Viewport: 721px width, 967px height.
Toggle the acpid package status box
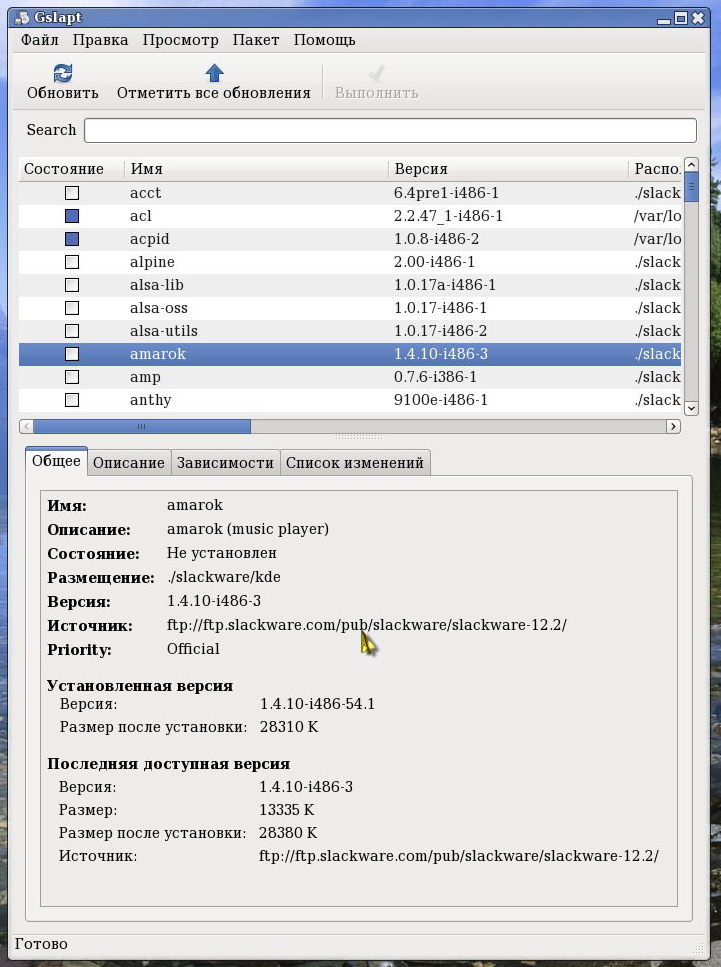coord(72,239)
